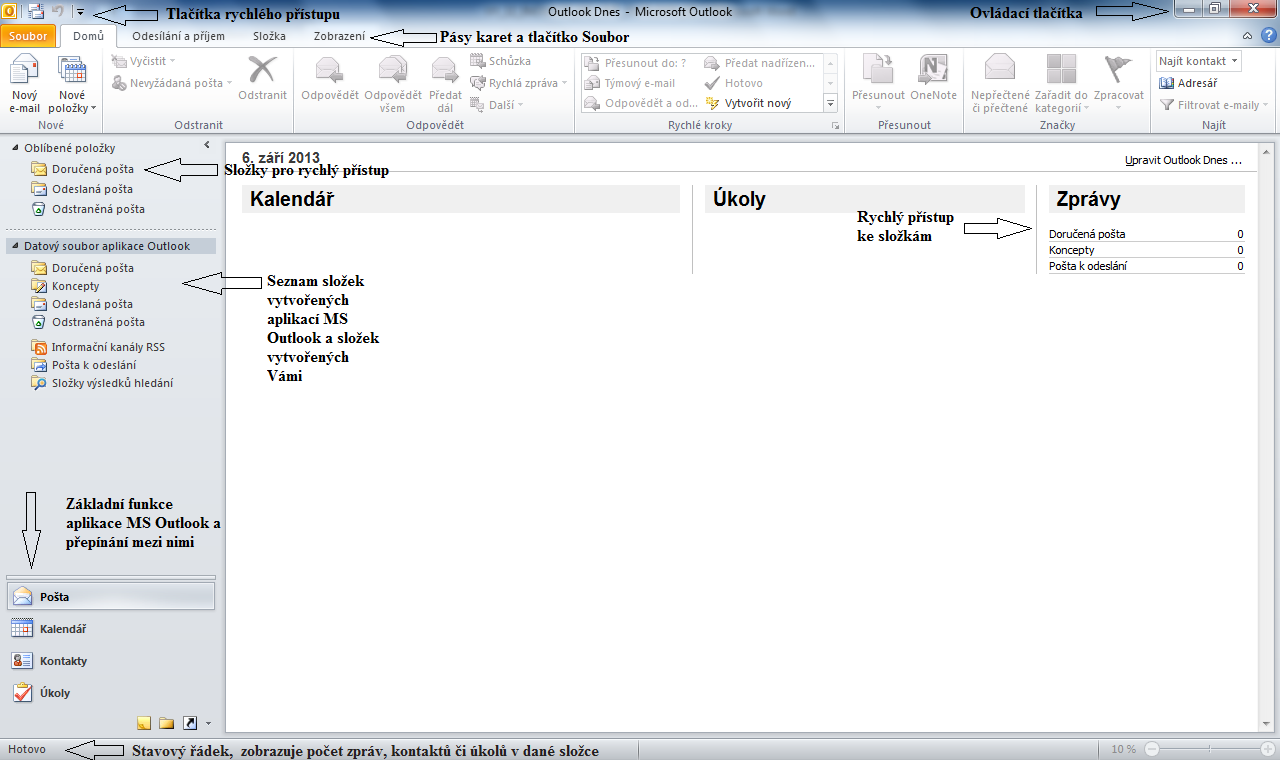Collapse Oblíbené položky section

(x=15, y=148)
